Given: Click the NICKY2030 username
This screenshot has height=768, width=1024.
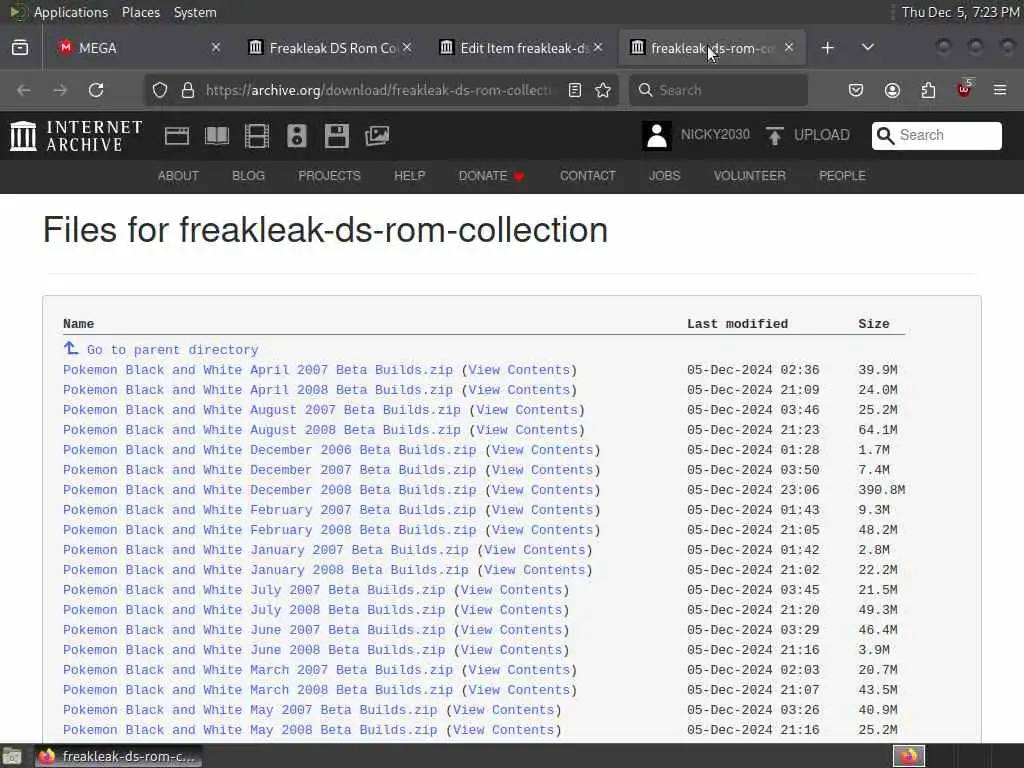Looking at the screenshot, I should point(715,135).
